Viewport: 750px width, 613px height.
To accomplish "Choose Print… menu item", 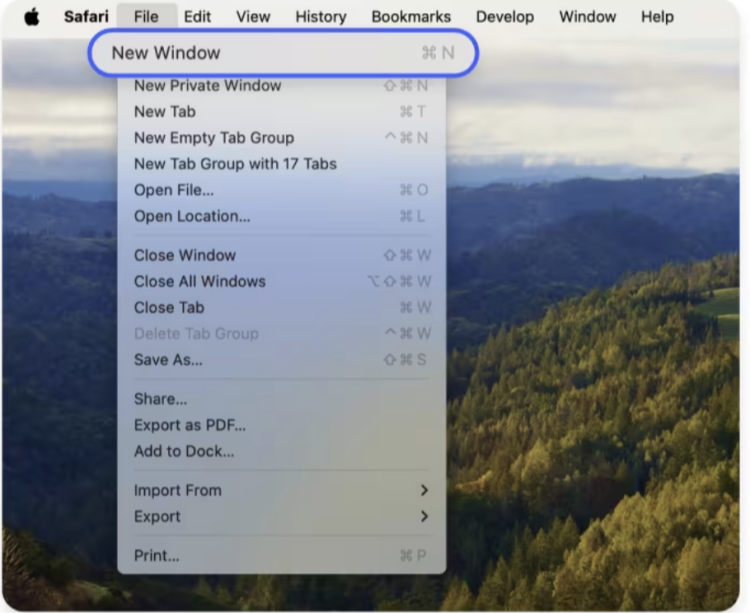I will click(x=282, y=556).
